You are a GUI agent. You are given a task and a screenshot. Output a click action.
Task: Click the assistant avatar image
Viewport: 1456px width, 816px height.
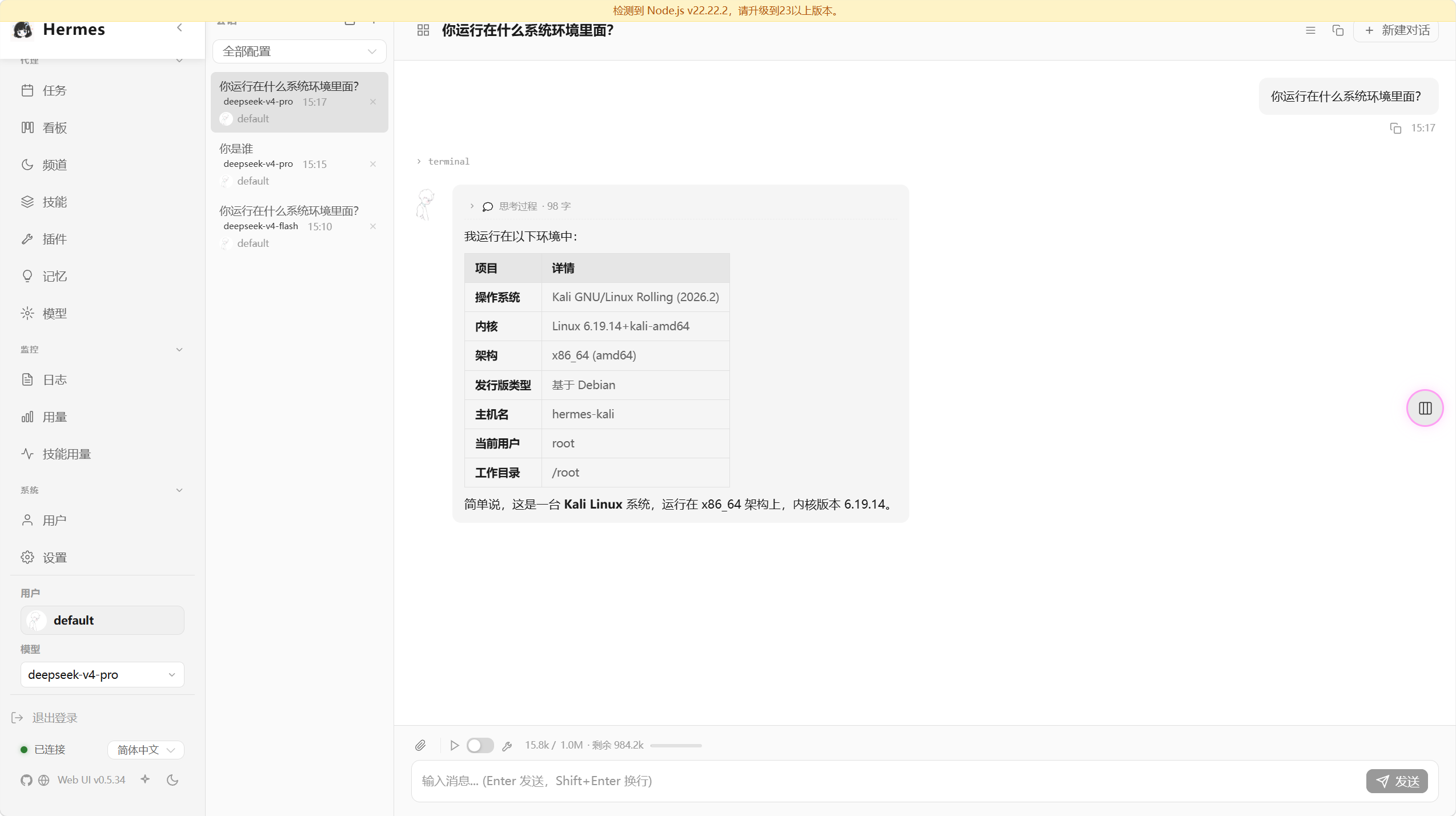pyautogui.click(x=426, y=204)
